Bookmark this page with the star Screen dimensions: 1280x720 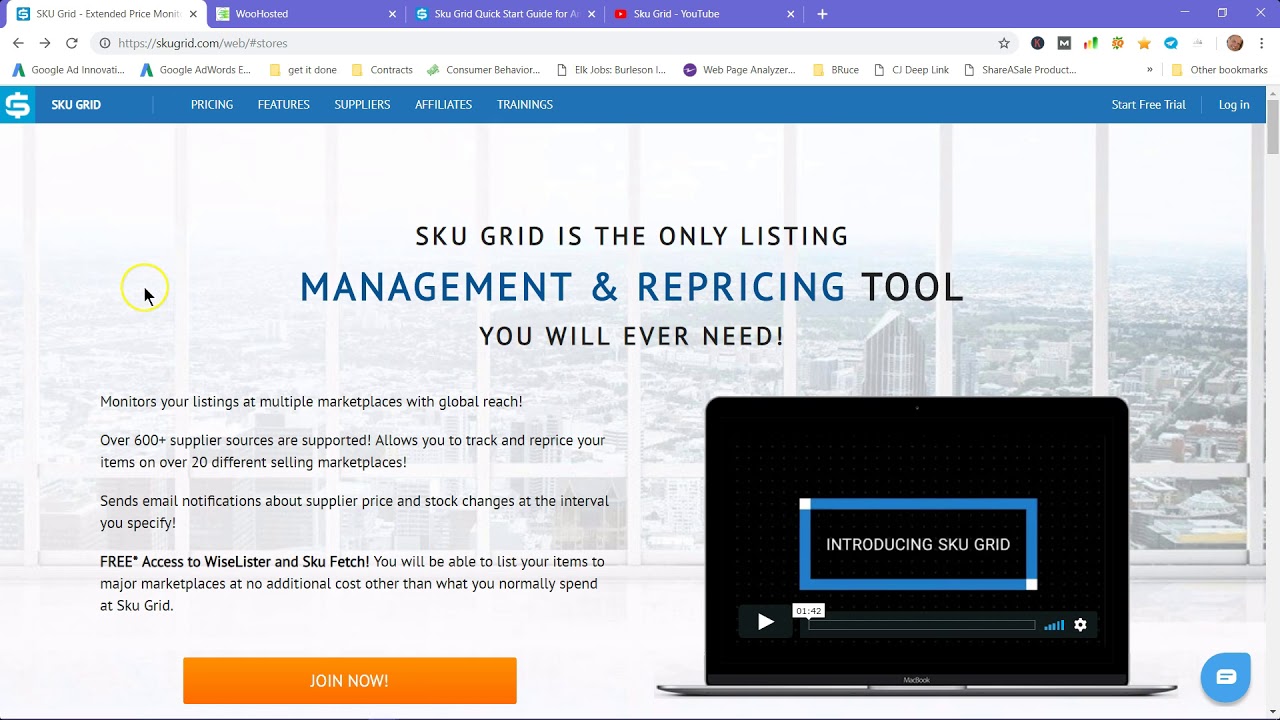pyautogui.click(x=1004, y=43)
